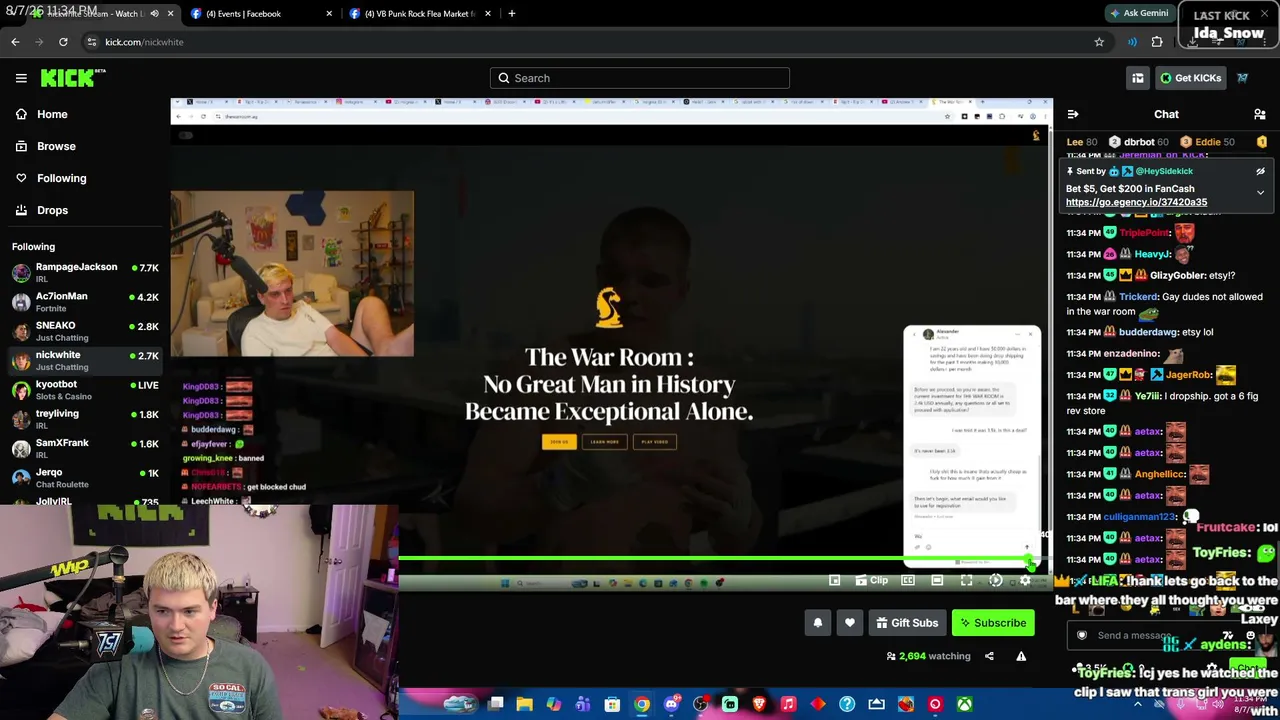
Task: Open the Kick hamburger sidebar menu
Action: click(x=21, y=78)
